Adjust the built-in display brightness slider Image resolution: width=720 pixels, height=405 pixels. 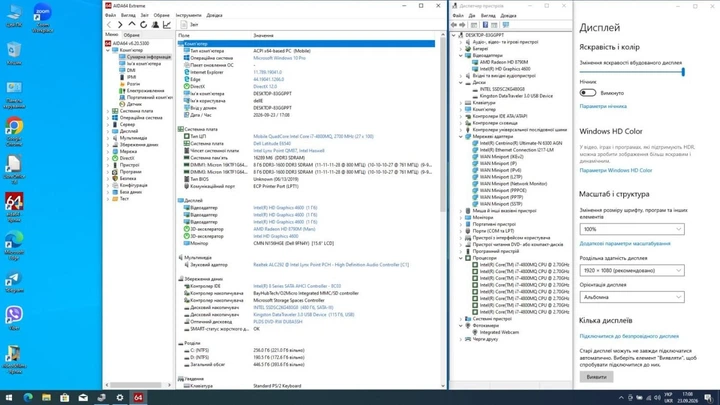pyautogui.click(x=631, y=72)
